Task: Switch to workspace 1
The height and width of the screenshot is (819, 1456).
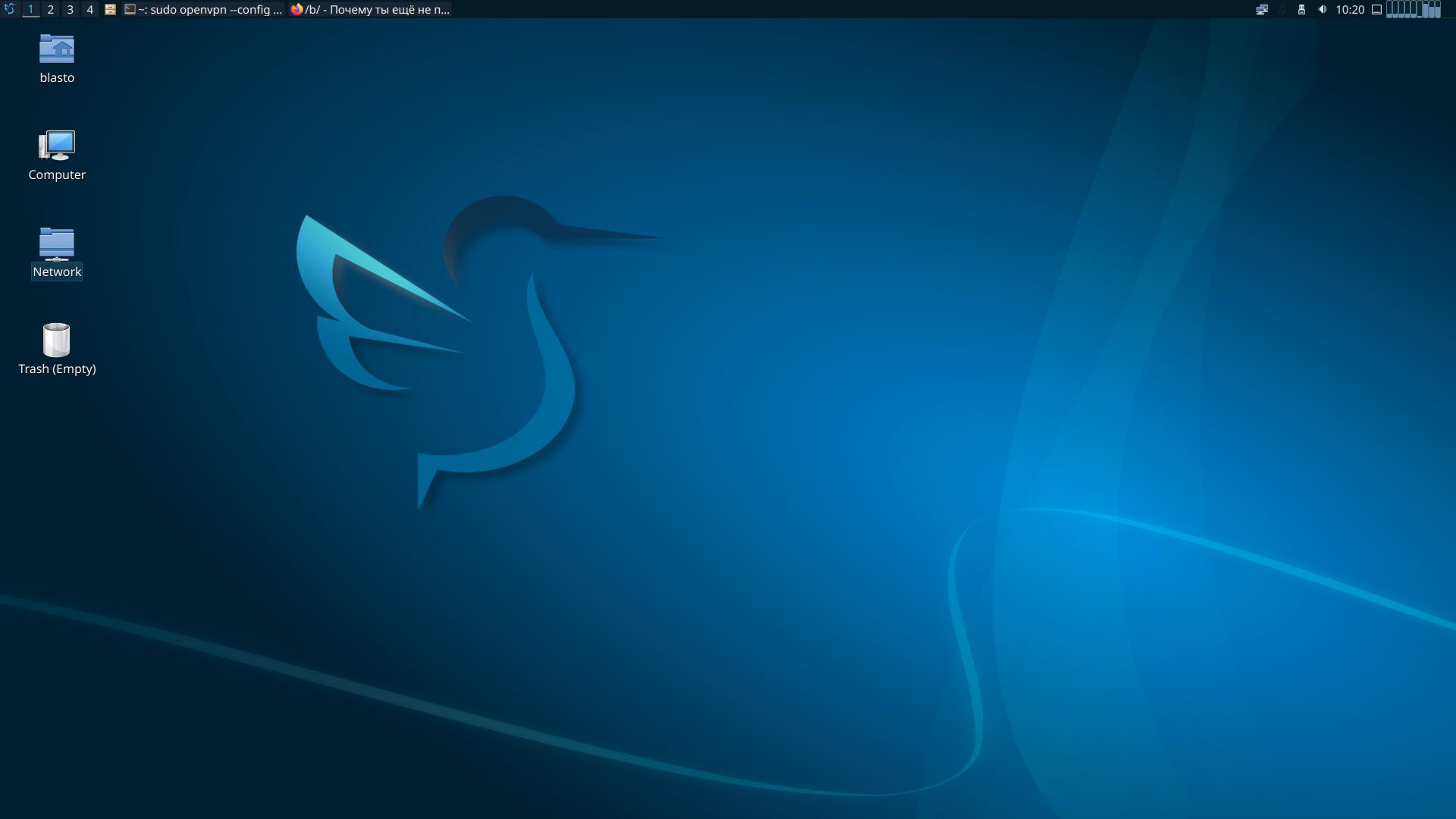Action: coord(30,9)
